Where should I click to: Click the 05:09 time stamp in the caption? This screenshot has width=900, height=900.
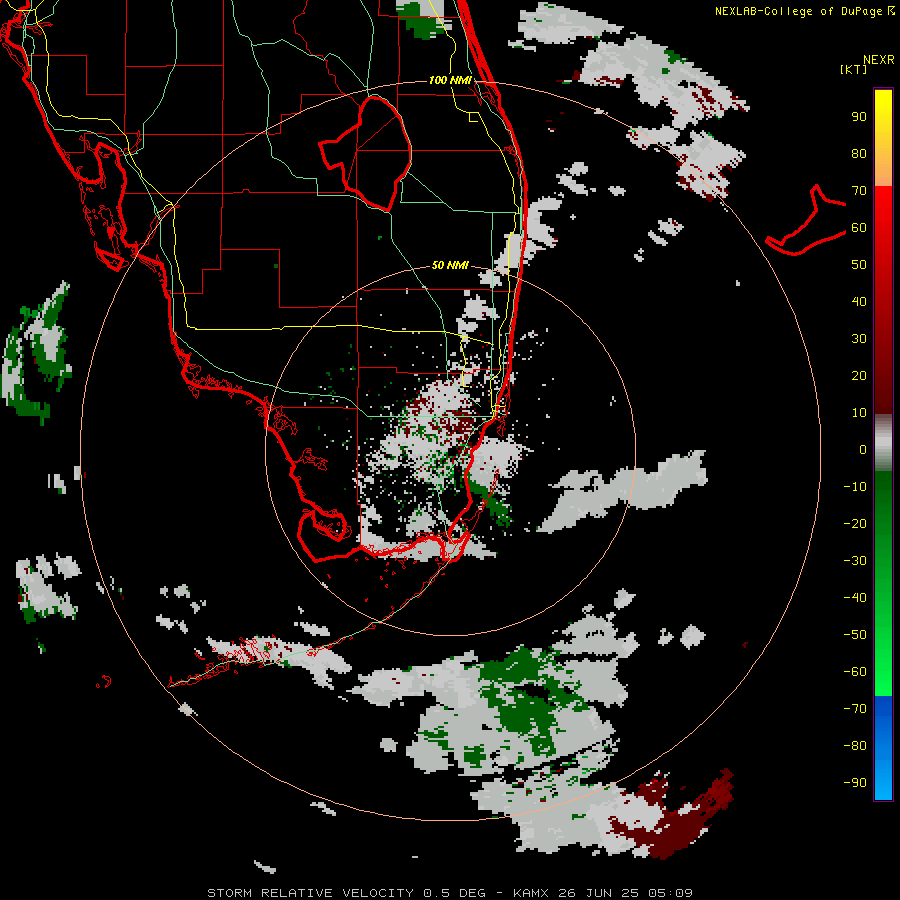pos(670,893)
